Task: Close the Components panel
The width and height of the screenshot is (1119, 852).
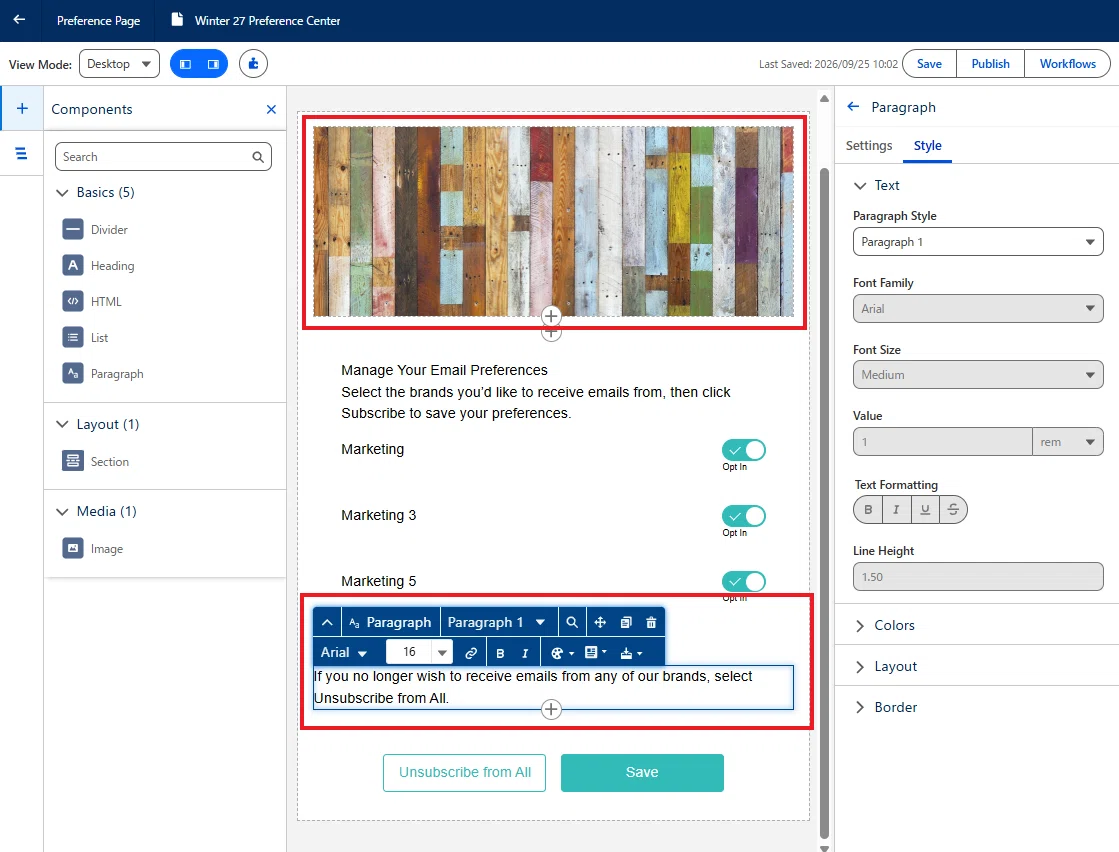Action: coord(271,109)
